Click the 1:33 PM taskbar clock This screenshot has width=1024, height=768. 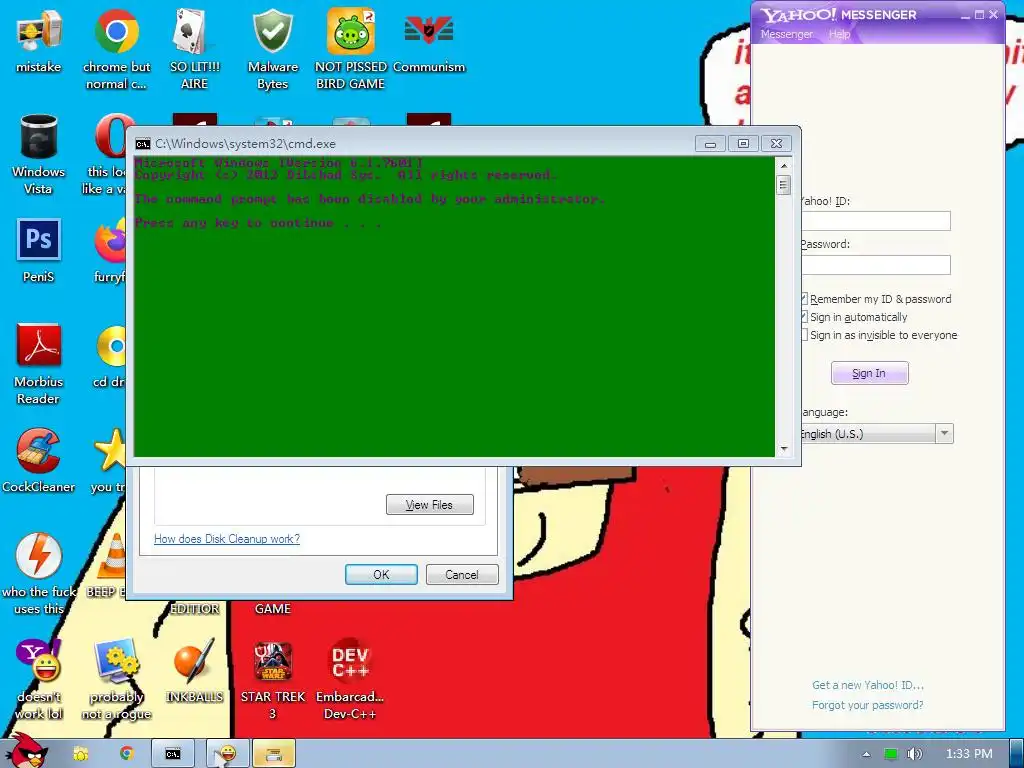(x=969, y=754)
